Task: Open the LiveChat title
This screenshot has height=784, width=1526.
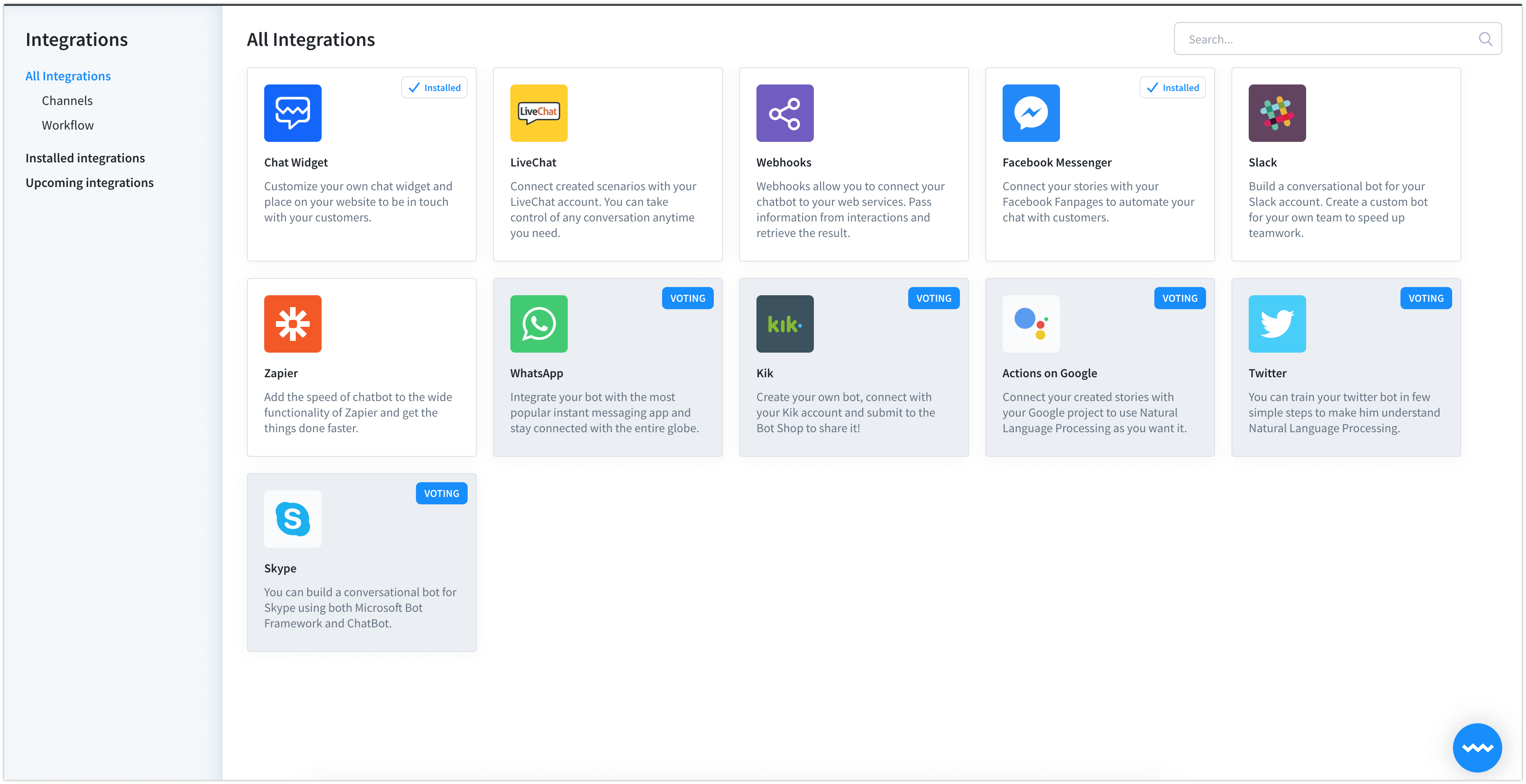Action: 533,162
